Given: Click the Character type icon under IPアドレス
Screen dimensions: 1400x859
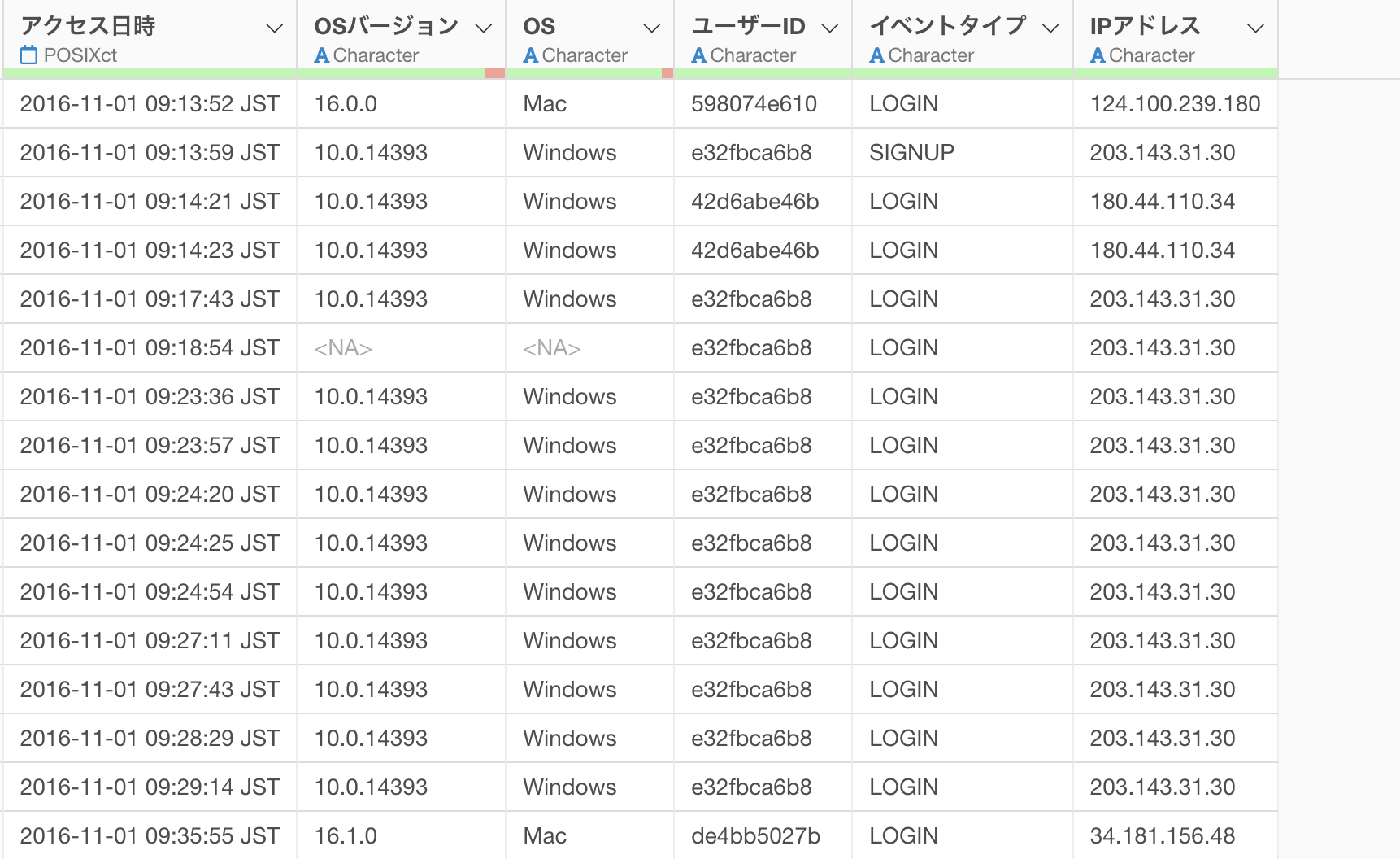Looking at the screenshot, I should [1098, 55].
